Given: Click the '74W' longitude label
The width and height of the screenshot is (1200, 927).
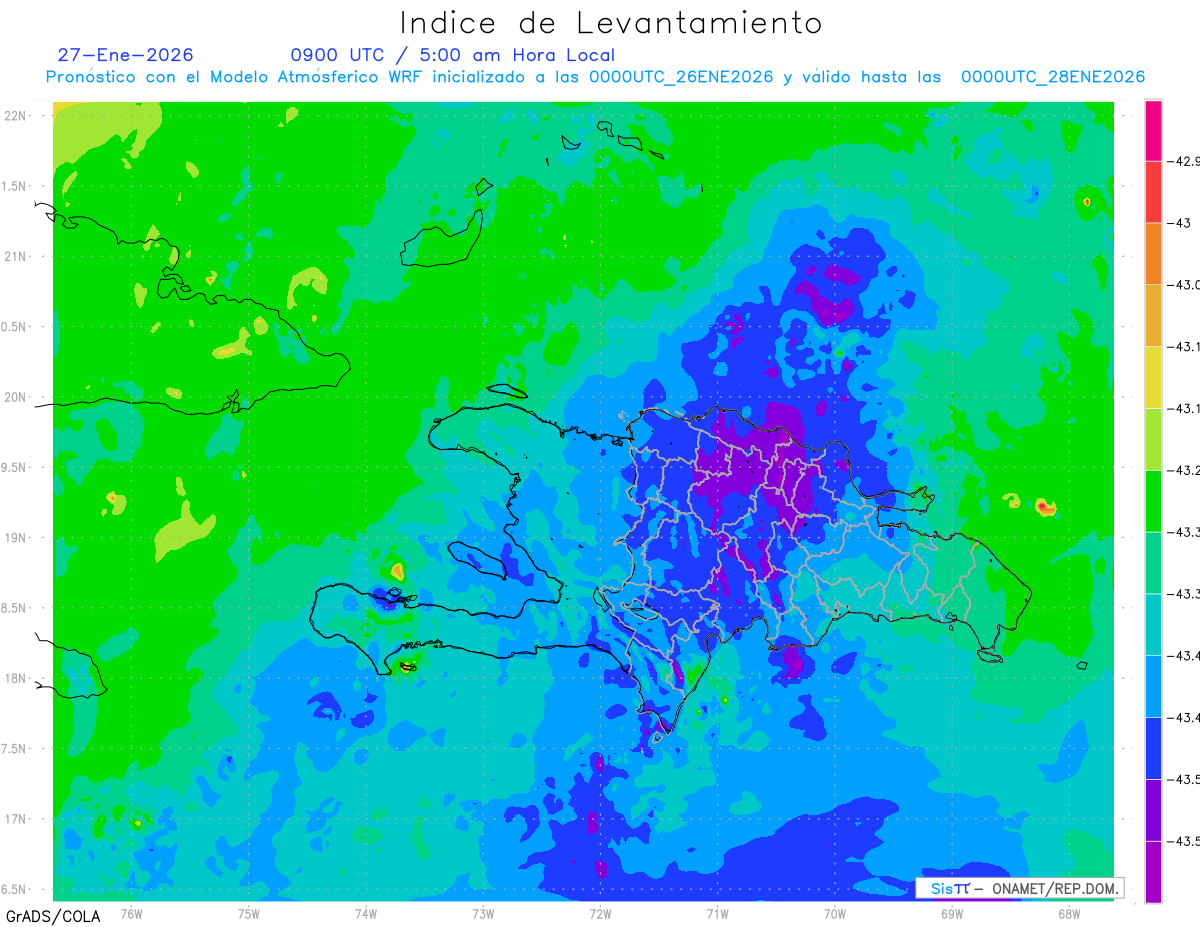Looking at the screenshot, I should point(365,912).
